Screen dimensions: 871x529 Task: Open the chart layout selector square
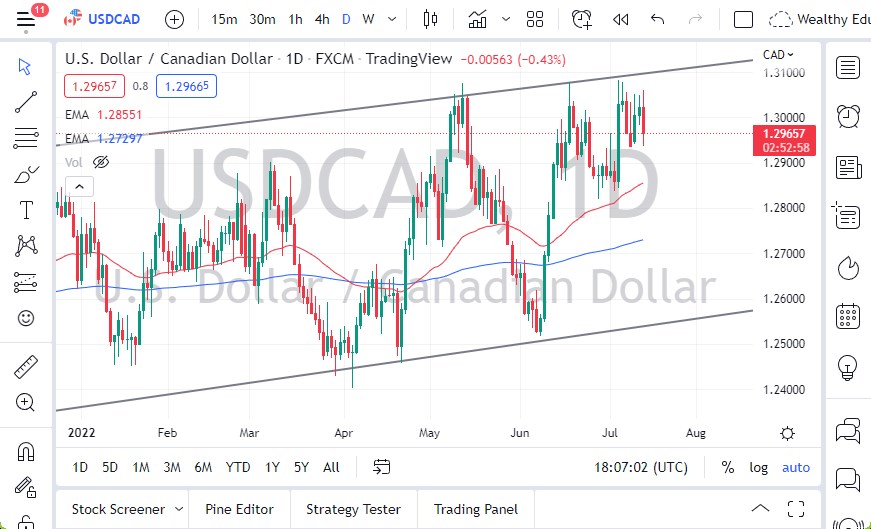point(743,20)
